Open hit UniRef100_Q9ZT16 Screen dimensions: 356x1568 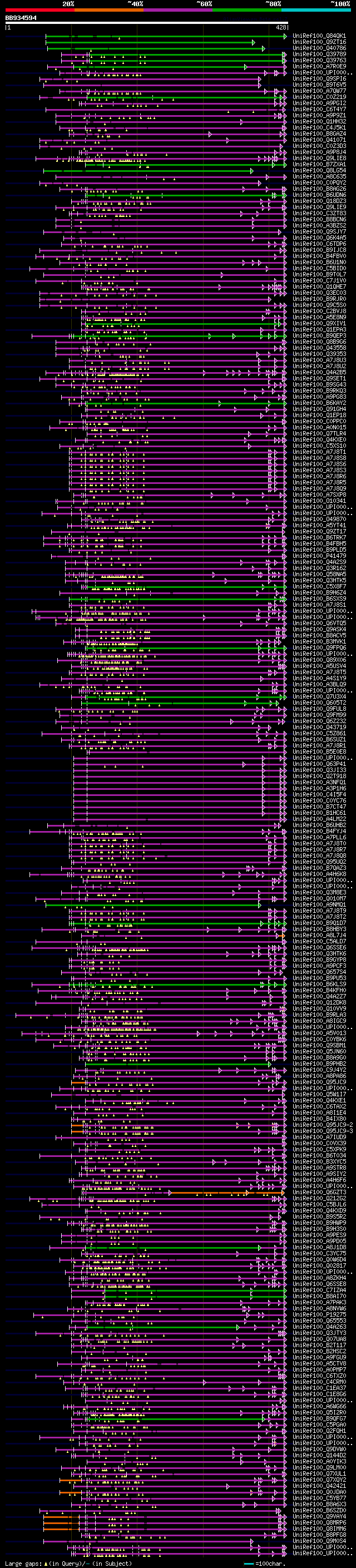(x=319, y=42)
